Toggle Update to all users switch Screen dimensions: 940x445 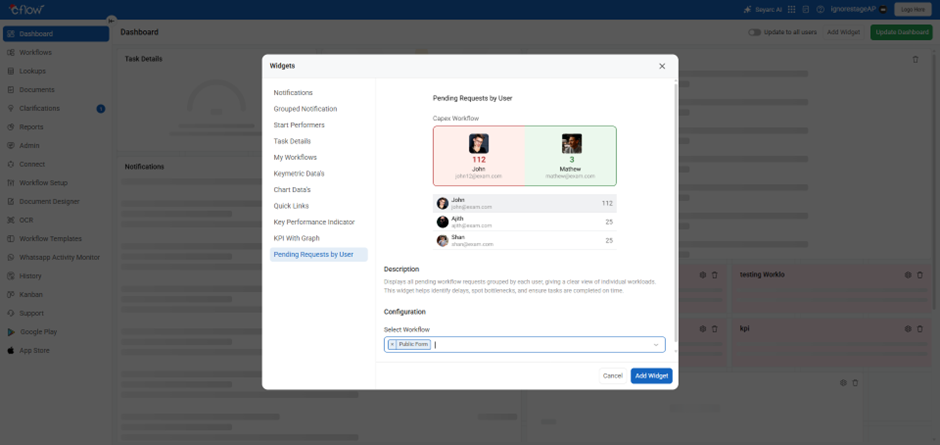(x=754, y=32)
